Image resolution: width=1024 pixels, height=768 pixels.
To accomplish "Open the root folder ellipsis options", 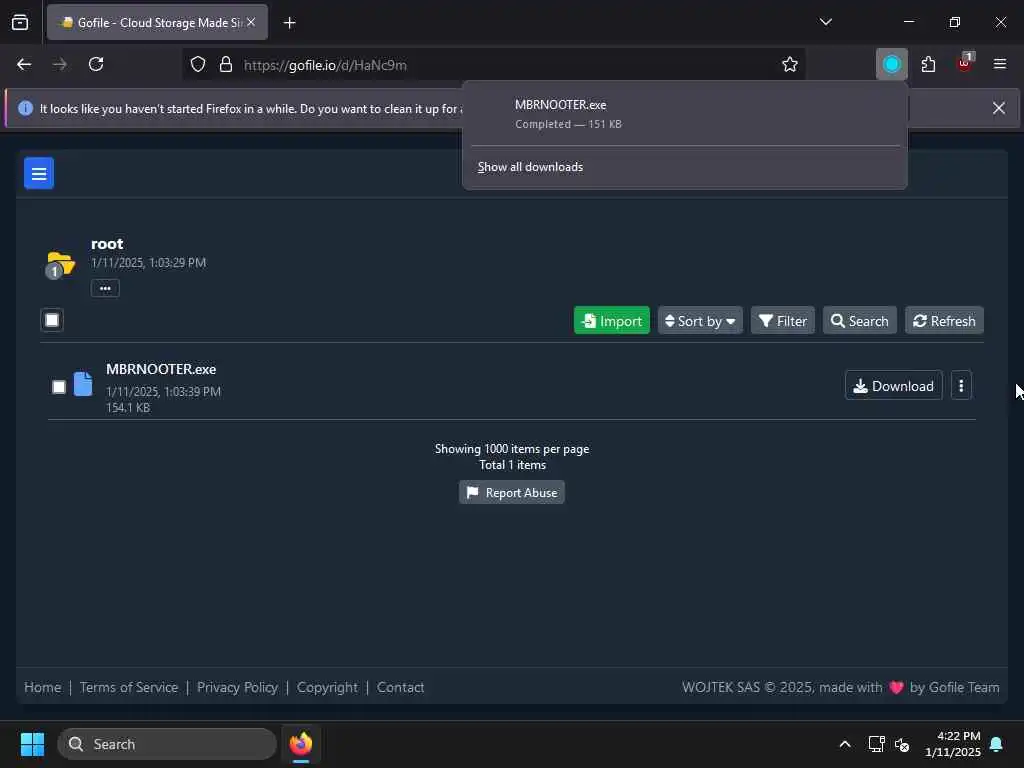I will (x=105, y=288).
